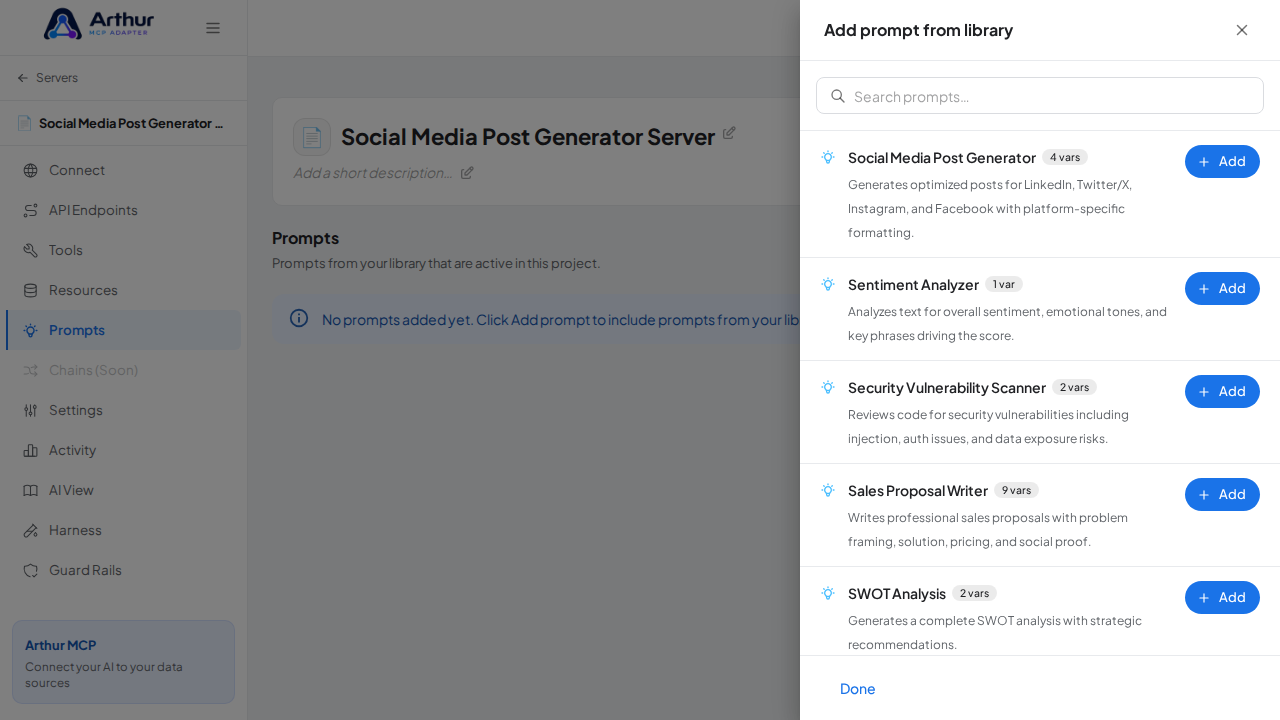Click the book icon next to AI View
1280x720 pixels.
pyautogui.click(x=31, y=490)
